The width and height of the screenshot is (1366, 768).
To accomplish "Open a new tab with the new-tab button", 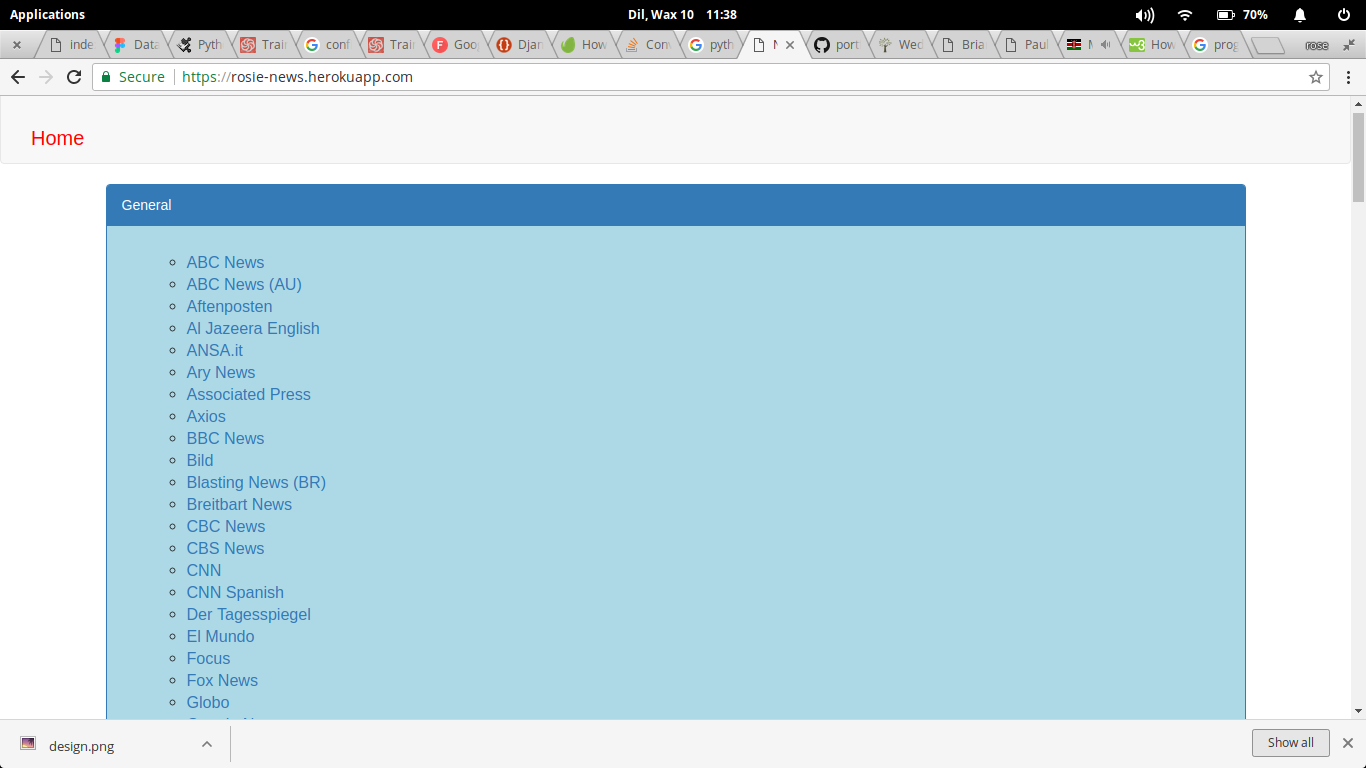I will click(1268, 45).
